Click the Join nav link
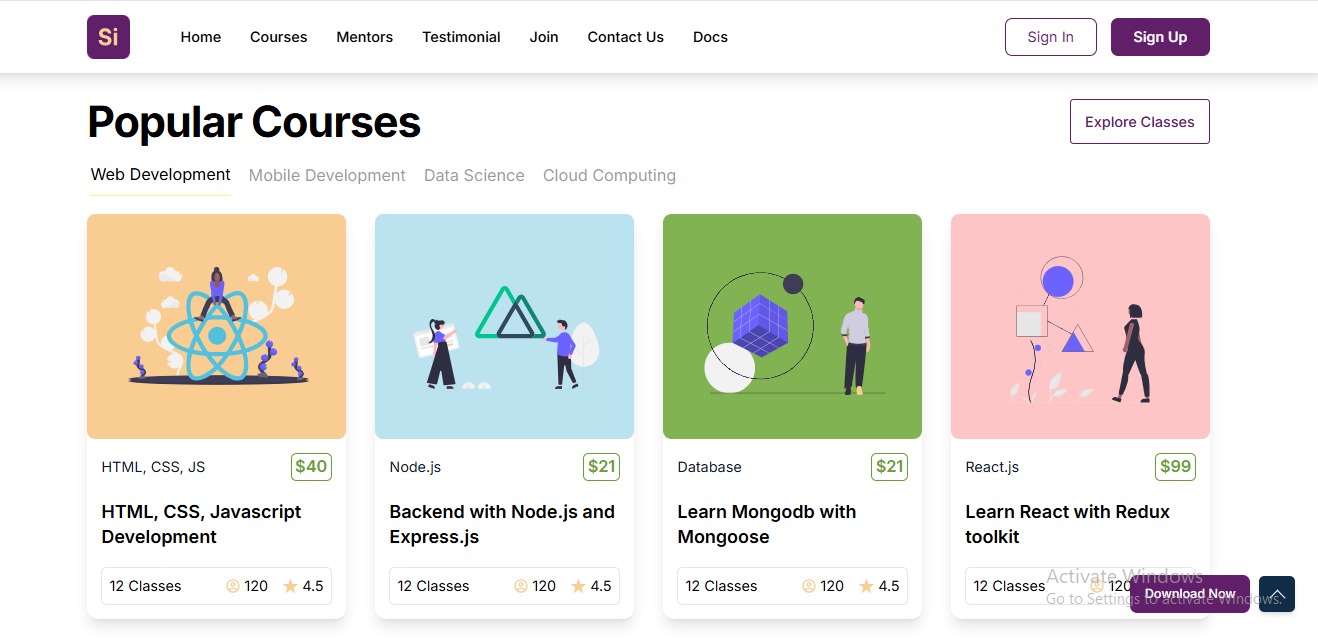Viewport: 1318px width, 639px height. pos(544,37)
